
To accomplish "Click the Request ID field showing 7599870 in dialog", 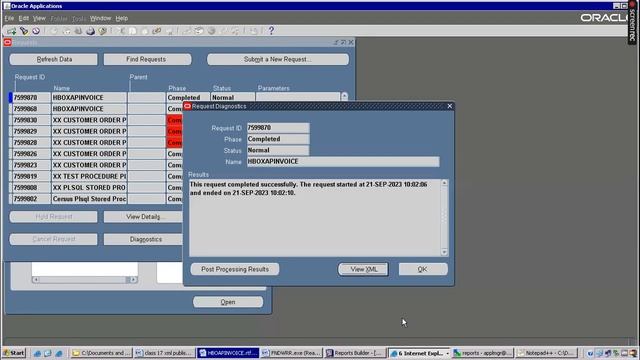I will [278, 128].
